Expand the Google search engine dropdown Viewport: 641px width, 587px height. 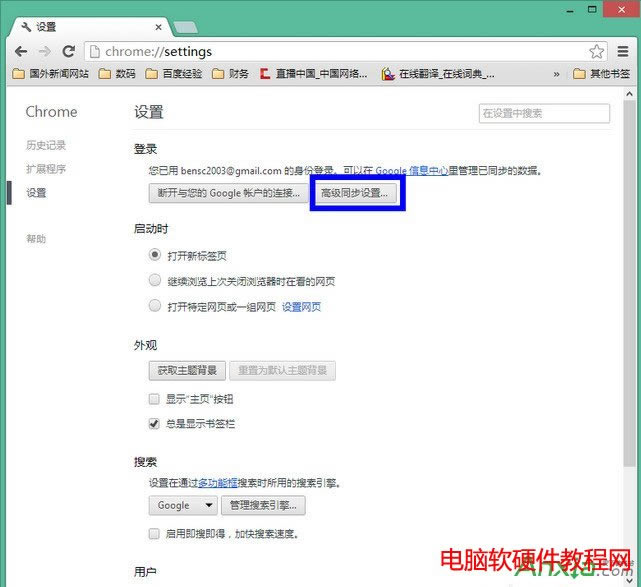tap(183, 506)
